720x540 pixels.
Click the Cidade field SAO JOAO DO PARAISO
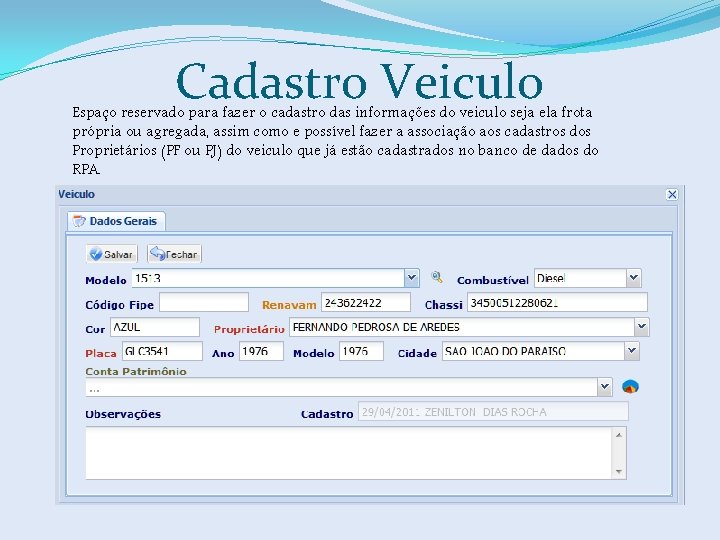tap(534, 351)
